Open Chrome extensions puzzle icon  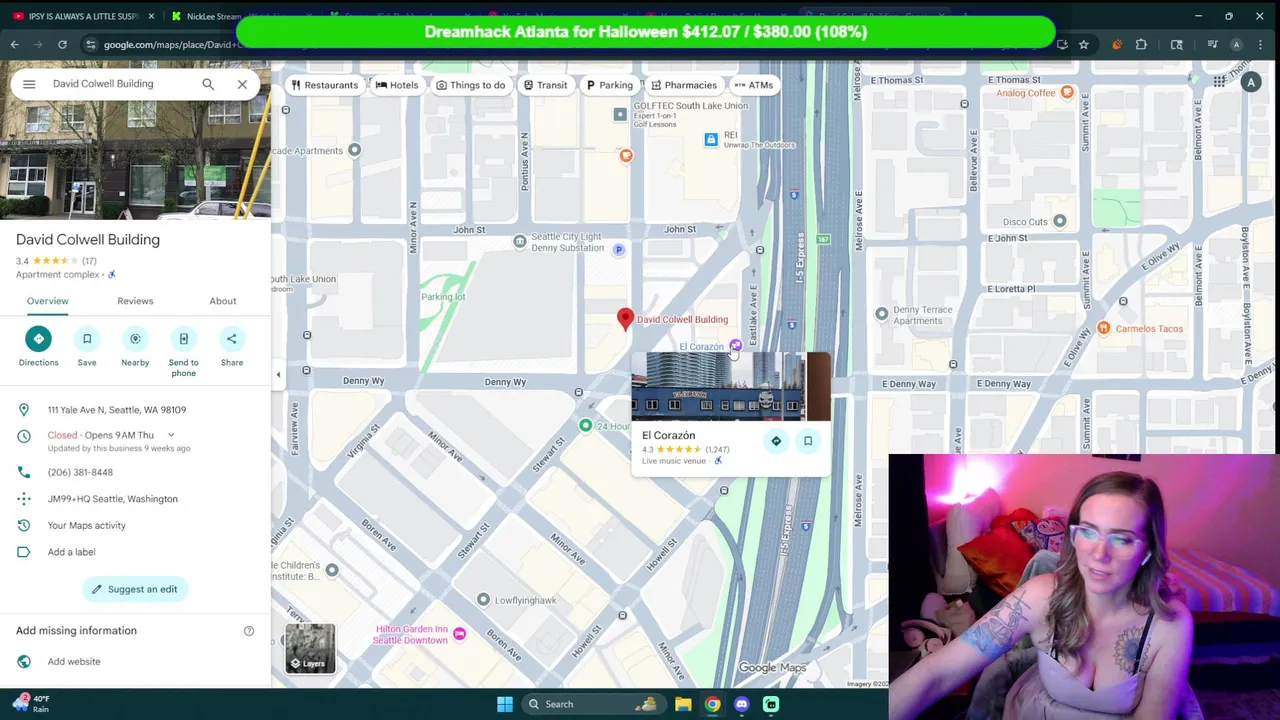1141,44
